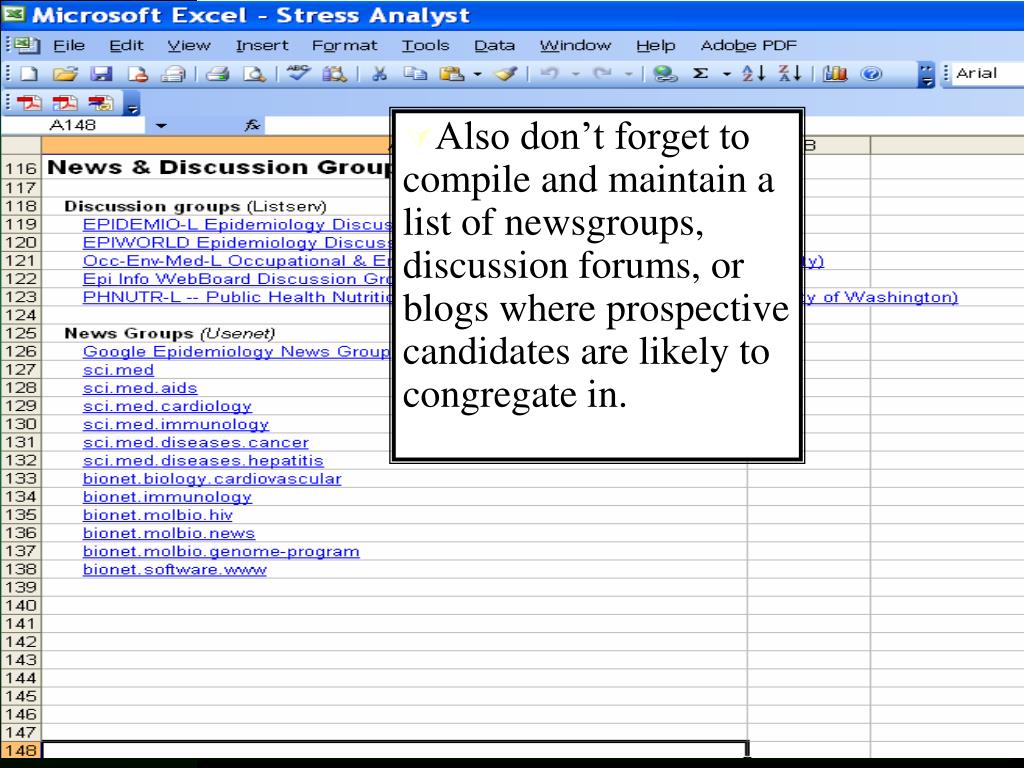Image resolution: width=1024 pixels, height=768 pixels.
Task: Click the first Adobe PDF toolbar icon
Action: 29,103
